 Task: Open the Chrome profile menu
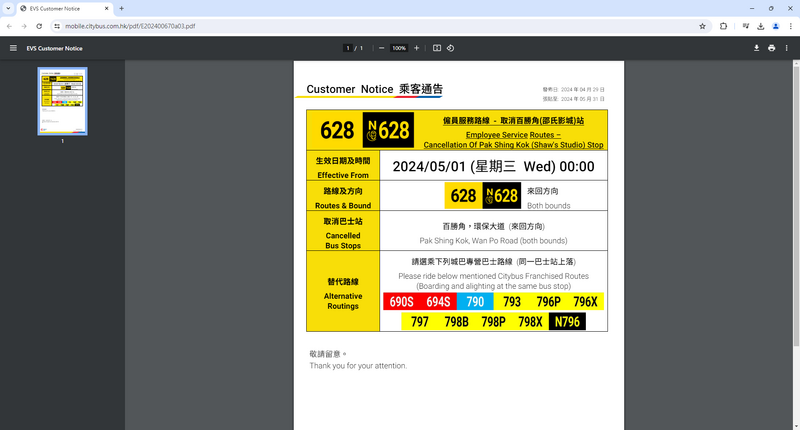tap(775, 26)
